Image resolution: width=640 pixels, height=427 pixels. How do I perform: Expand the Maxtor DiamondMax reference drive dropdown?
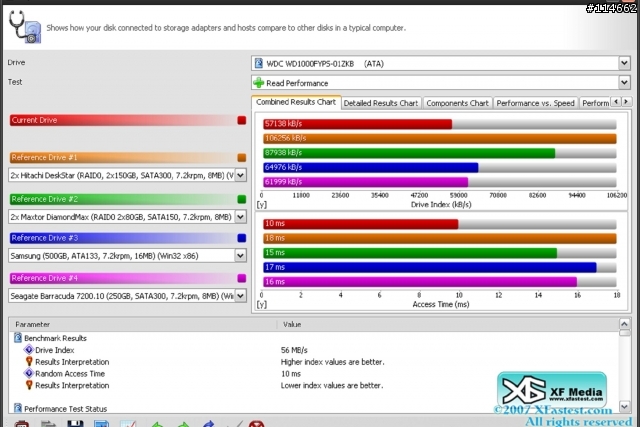click(241, 217)
